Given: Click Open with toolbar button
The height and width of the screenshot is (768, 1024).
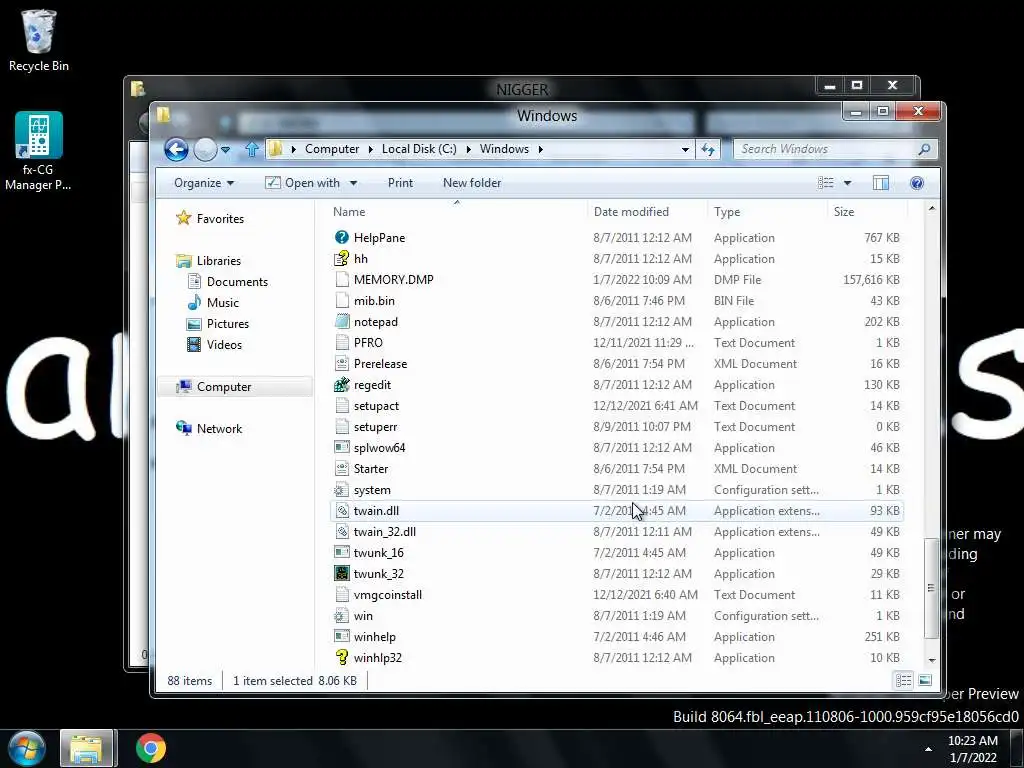Looking at the screenshot, I should click(304, 183).
